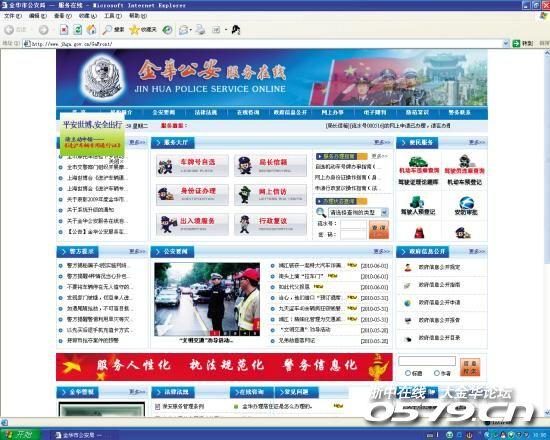The height and width of the screenshot is (440, 550).
Task: Refresh the page using the toolbar icon
Action: tap(78, 30)
